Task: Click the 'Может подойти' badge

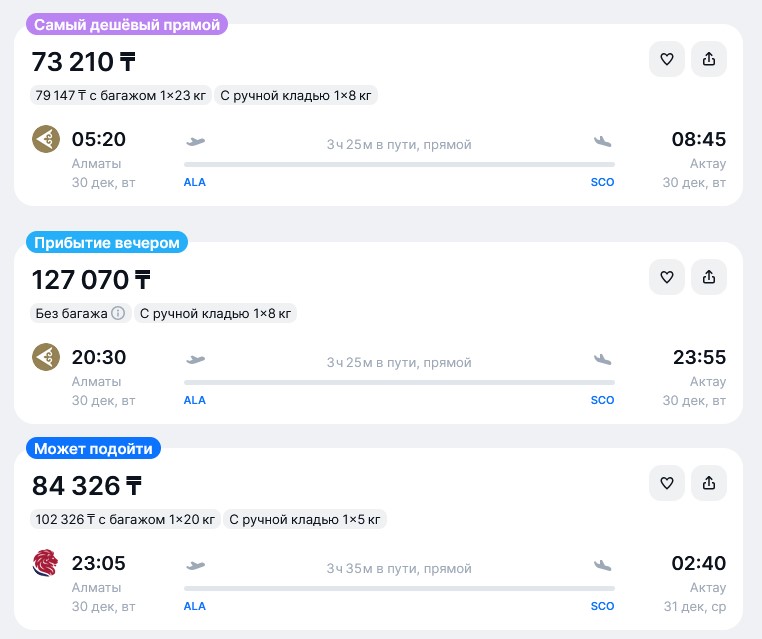Action: (94, 449)
